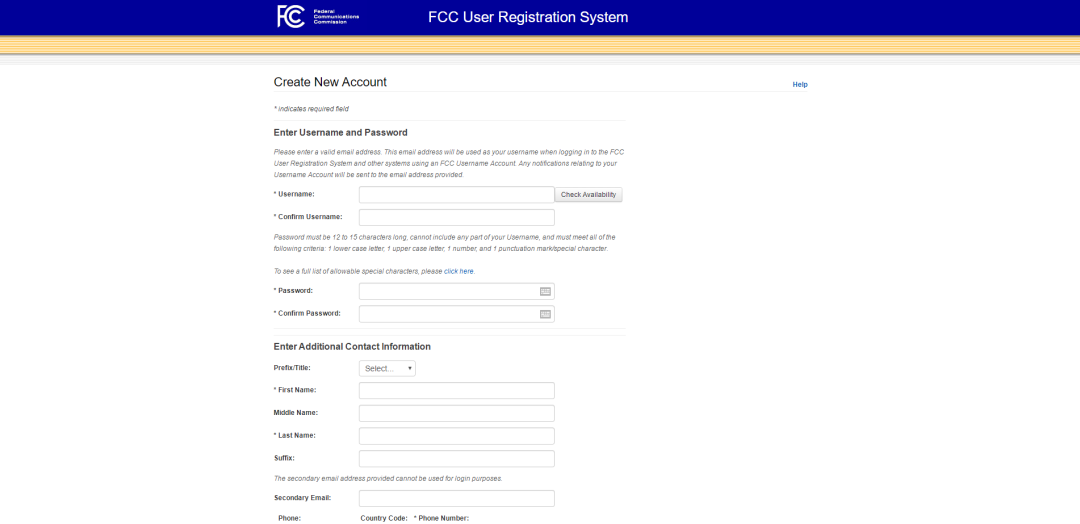Open keyboard icon in Confirm Password field
Screen dimensions: 1080x524
click(545, 314)
